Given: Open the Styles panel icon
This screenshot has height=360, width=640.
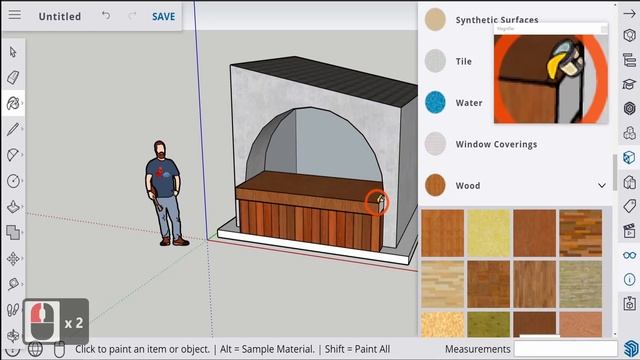Looking at the screenshot, I should pyautogui.click(x=629, y=182).
